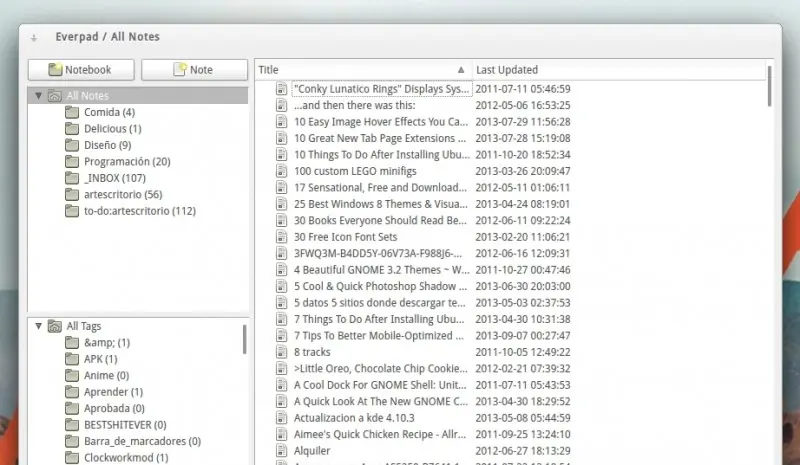Click the Anime tag folder icon
This screenshot has width=800, height=465.
[x=72, y=375]
